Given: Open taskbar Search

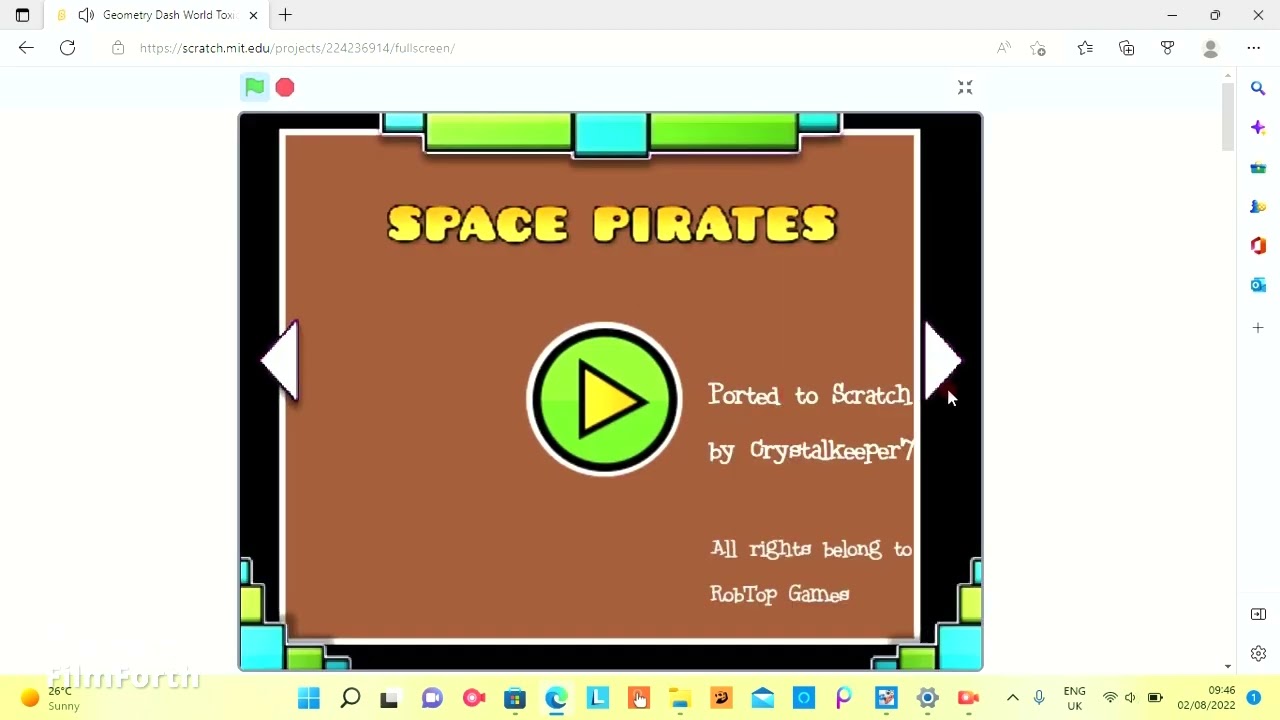Looking at the screenshot, I should point(350,698).
